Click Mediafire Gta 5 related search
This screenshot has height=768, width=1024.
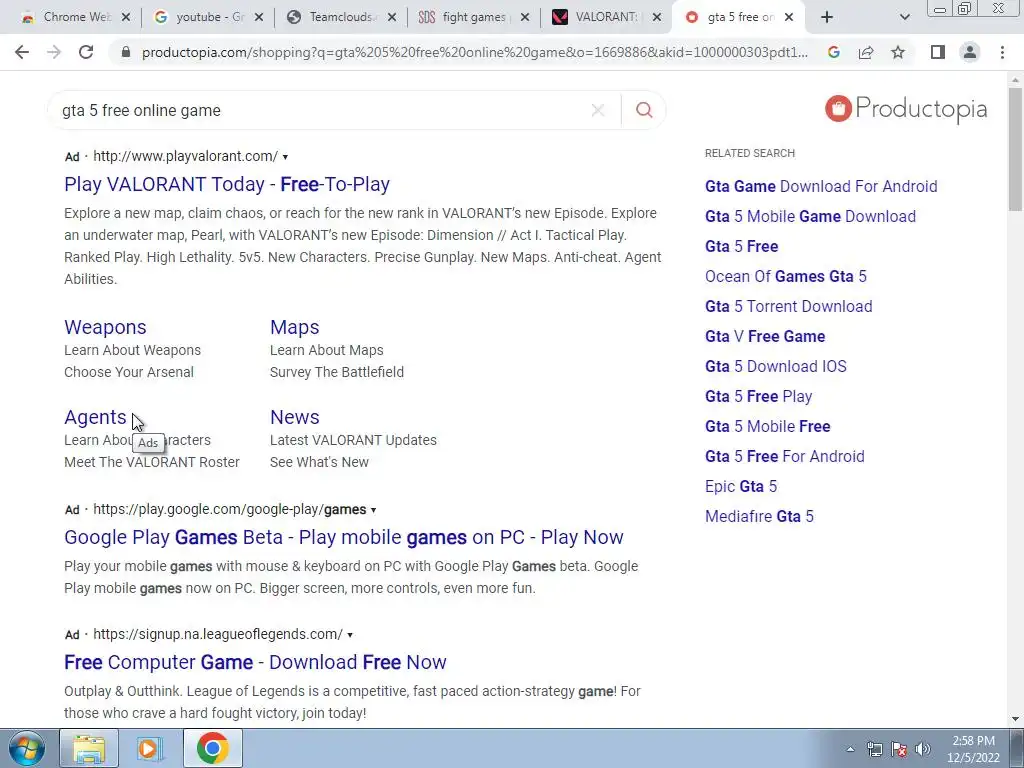[x=759, y=517]
